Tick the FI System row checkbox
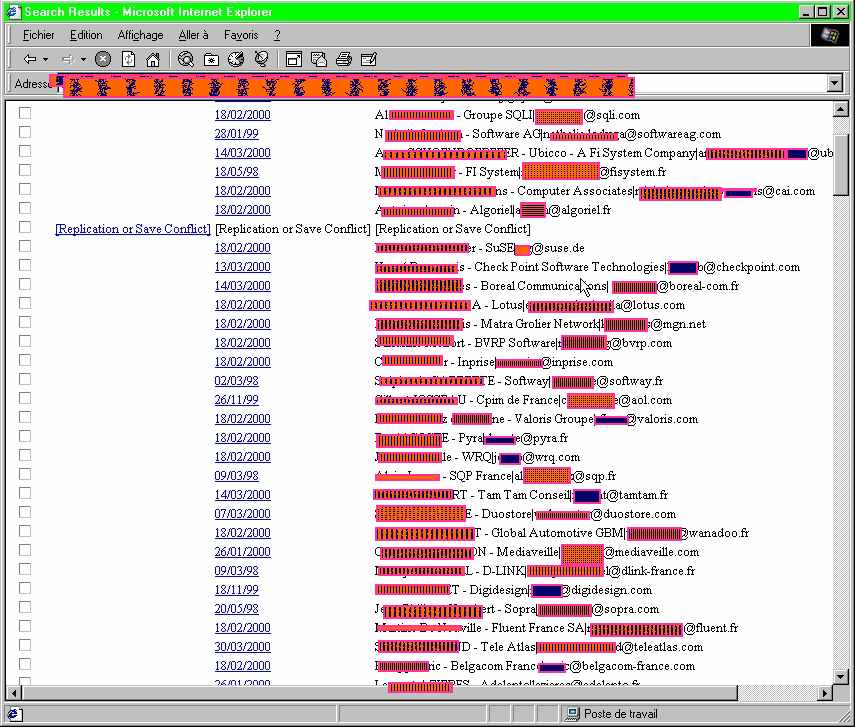This screenshot has width=855, height=727. coord(25,170)
